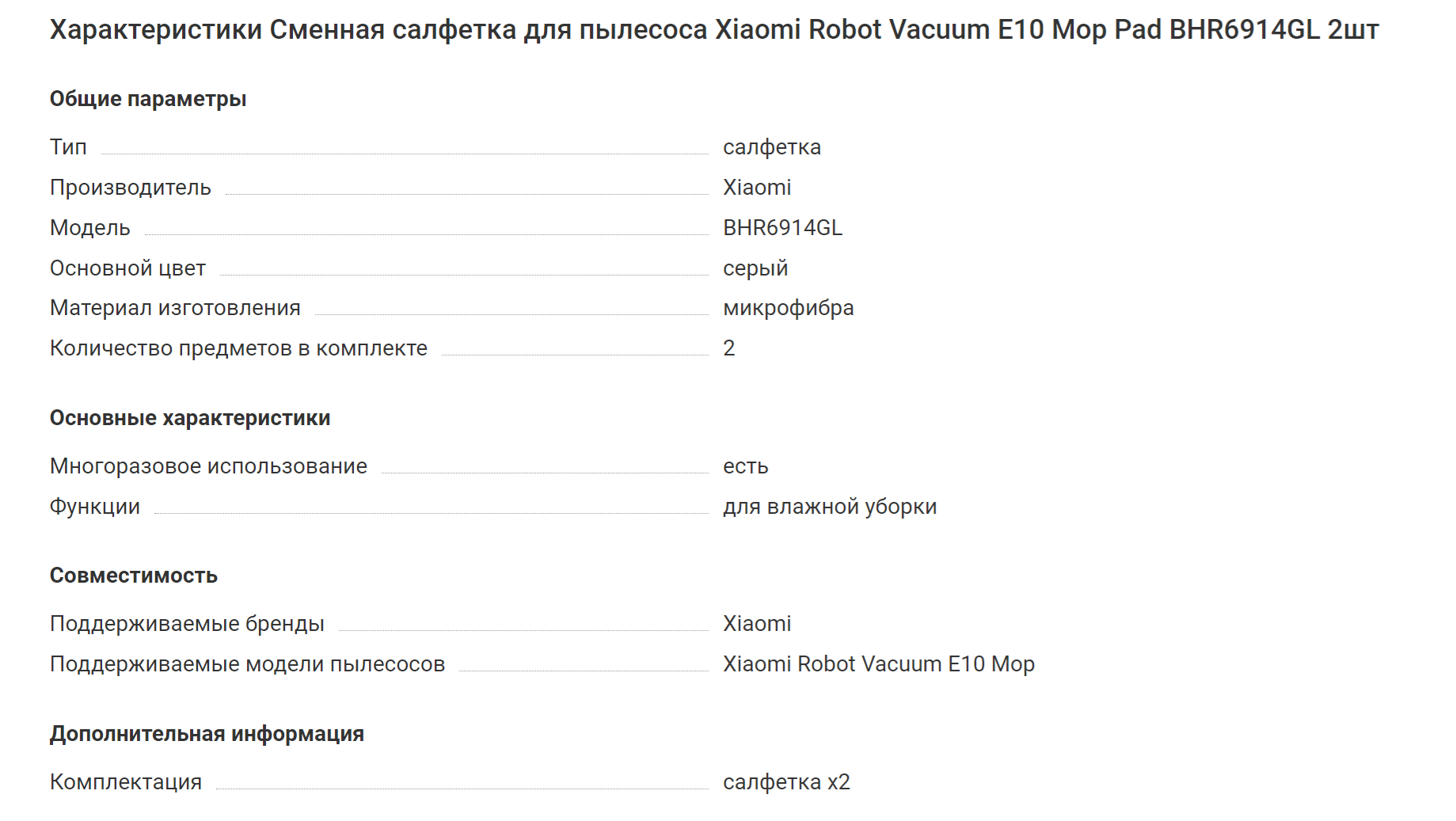Click the 'Совместимость' section header

(x=134, y=576)
